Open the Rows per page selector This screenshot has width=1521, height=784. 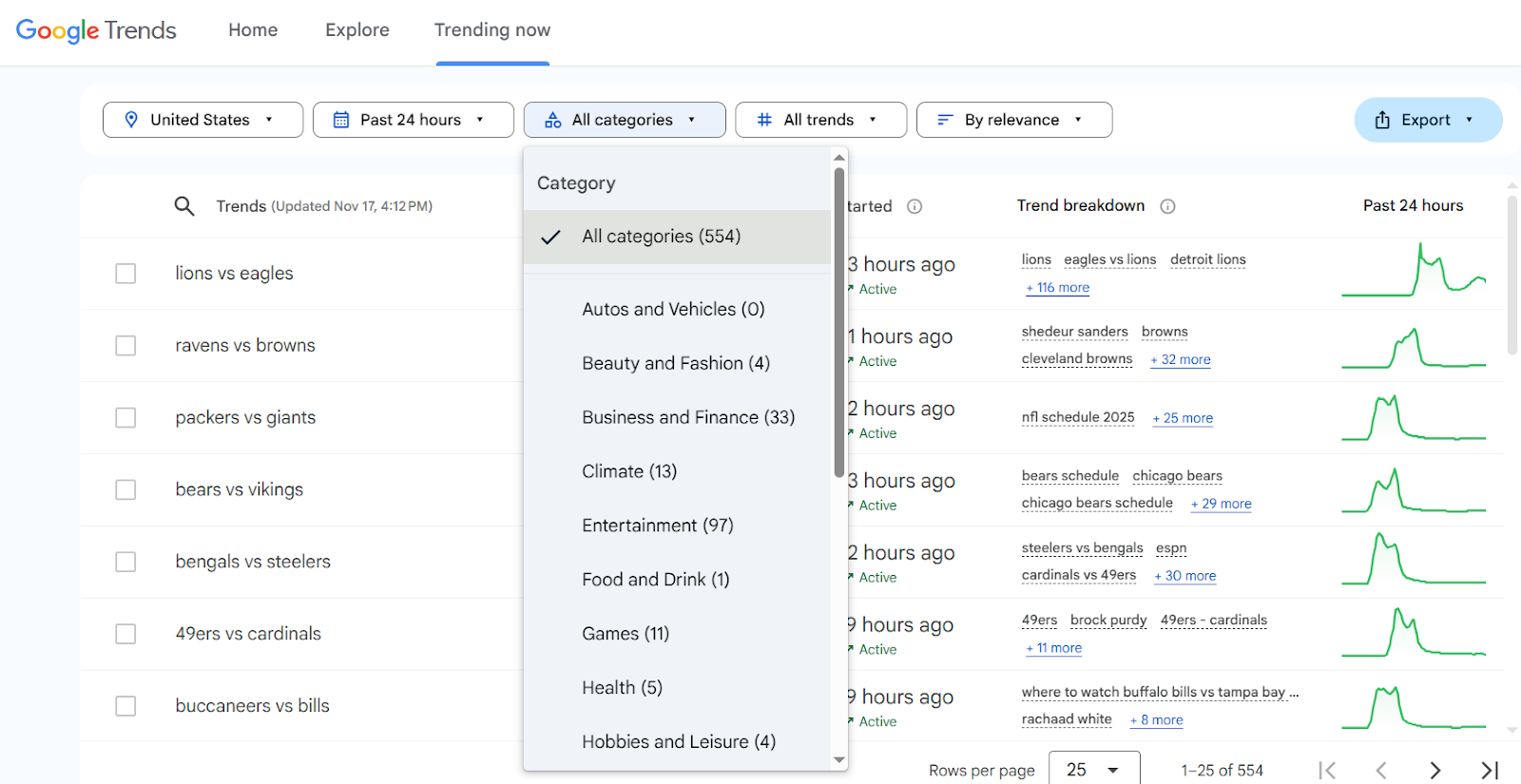coord(1093,770)
